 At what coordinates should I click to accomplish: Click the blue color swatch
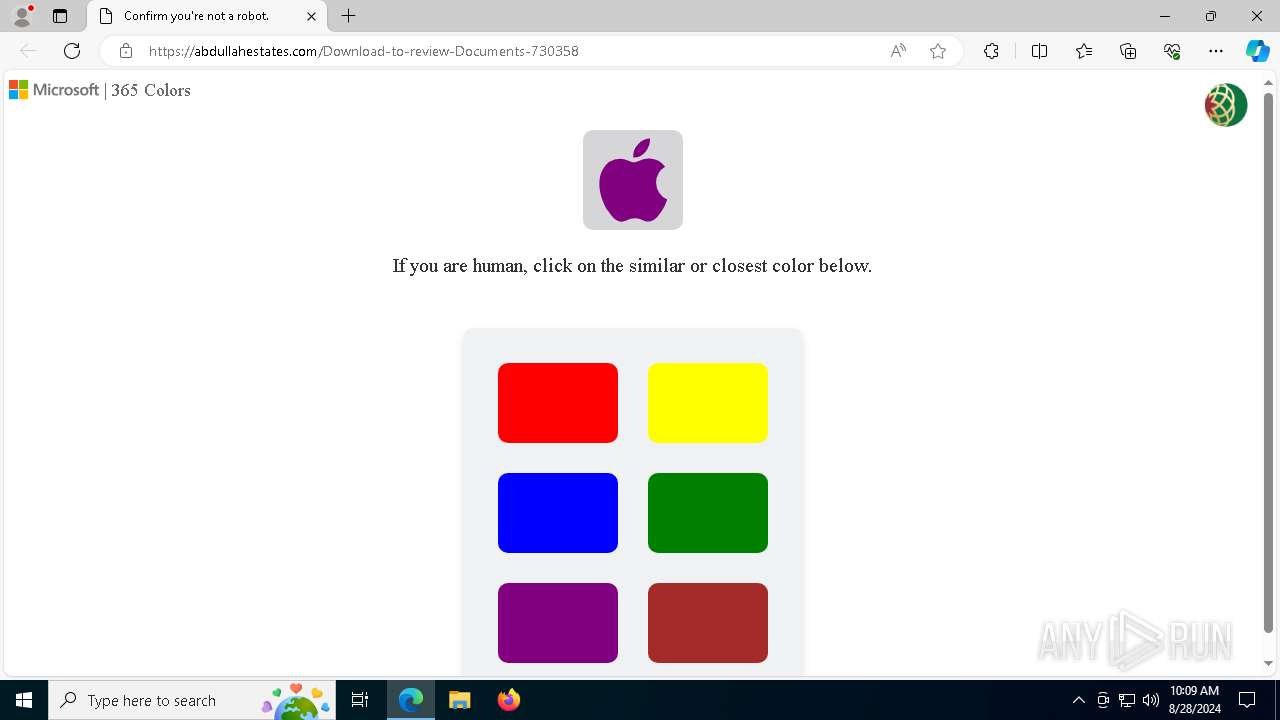[558, 513]
